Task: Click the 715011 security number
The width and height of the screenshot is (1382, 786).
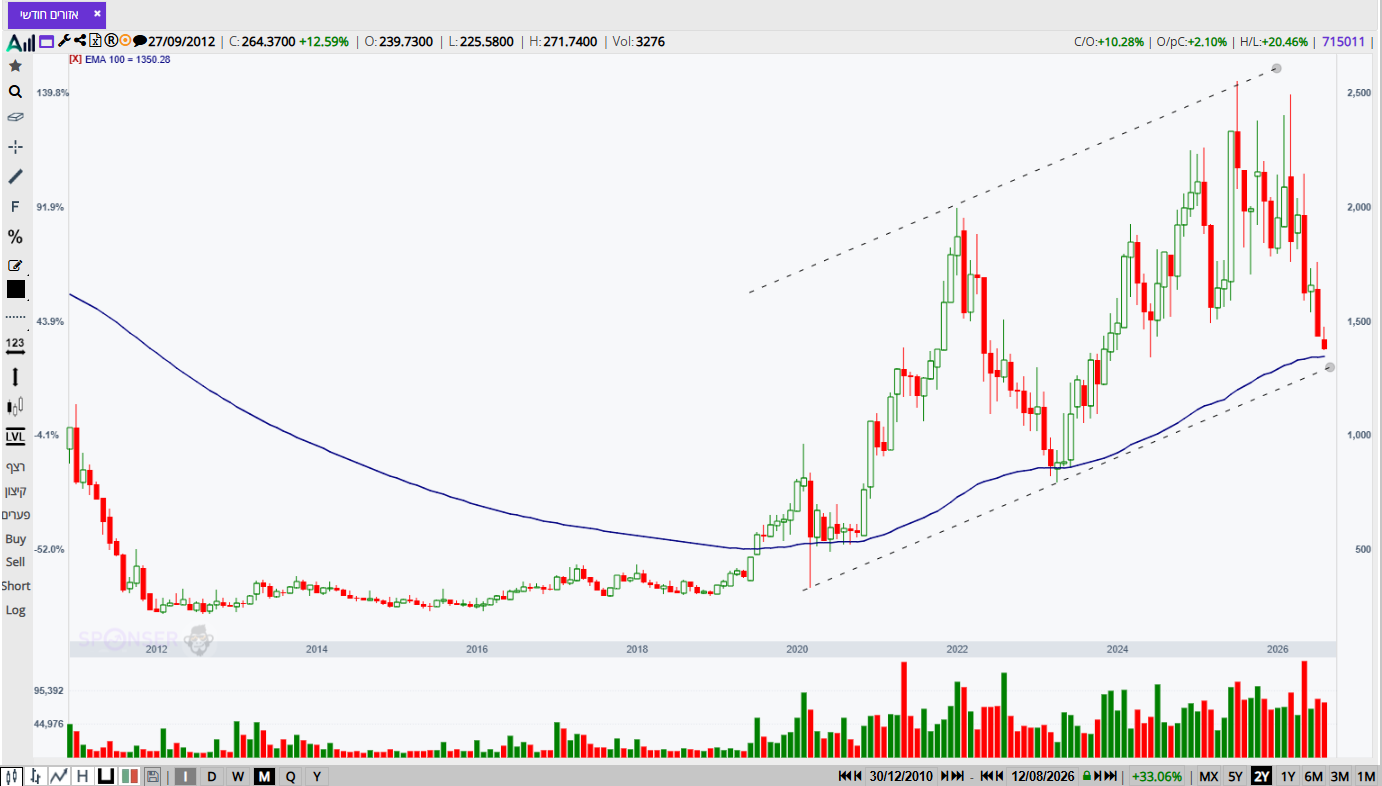Action: coord(1343,41)
